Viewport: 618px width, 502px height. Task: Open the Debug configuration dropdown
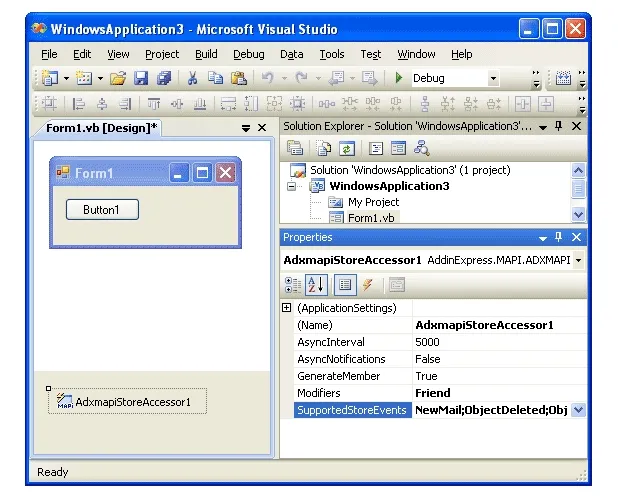coord(493,78)
